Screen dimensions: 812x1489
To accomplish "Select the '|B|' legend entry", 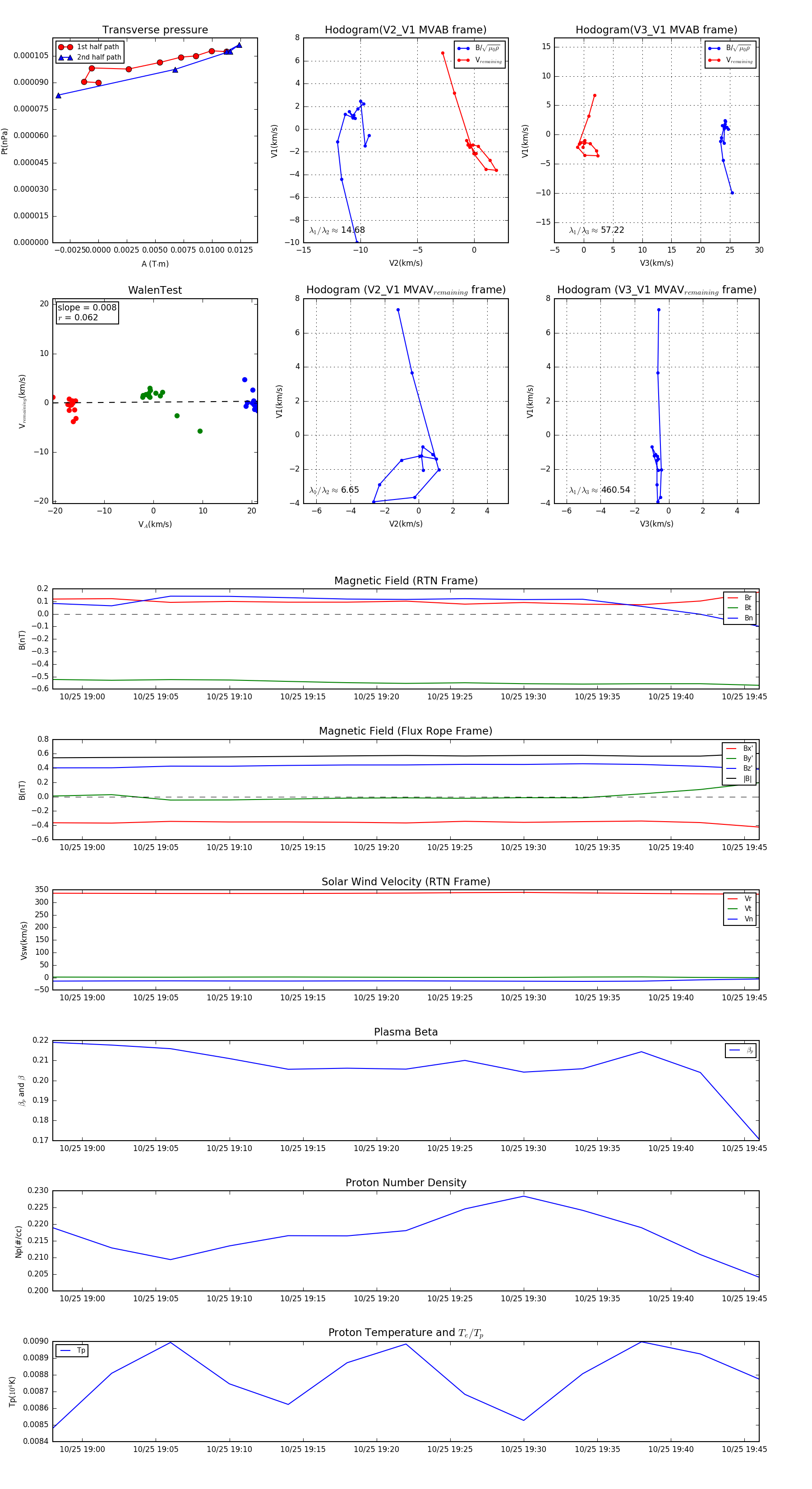I will pos(739,779).
